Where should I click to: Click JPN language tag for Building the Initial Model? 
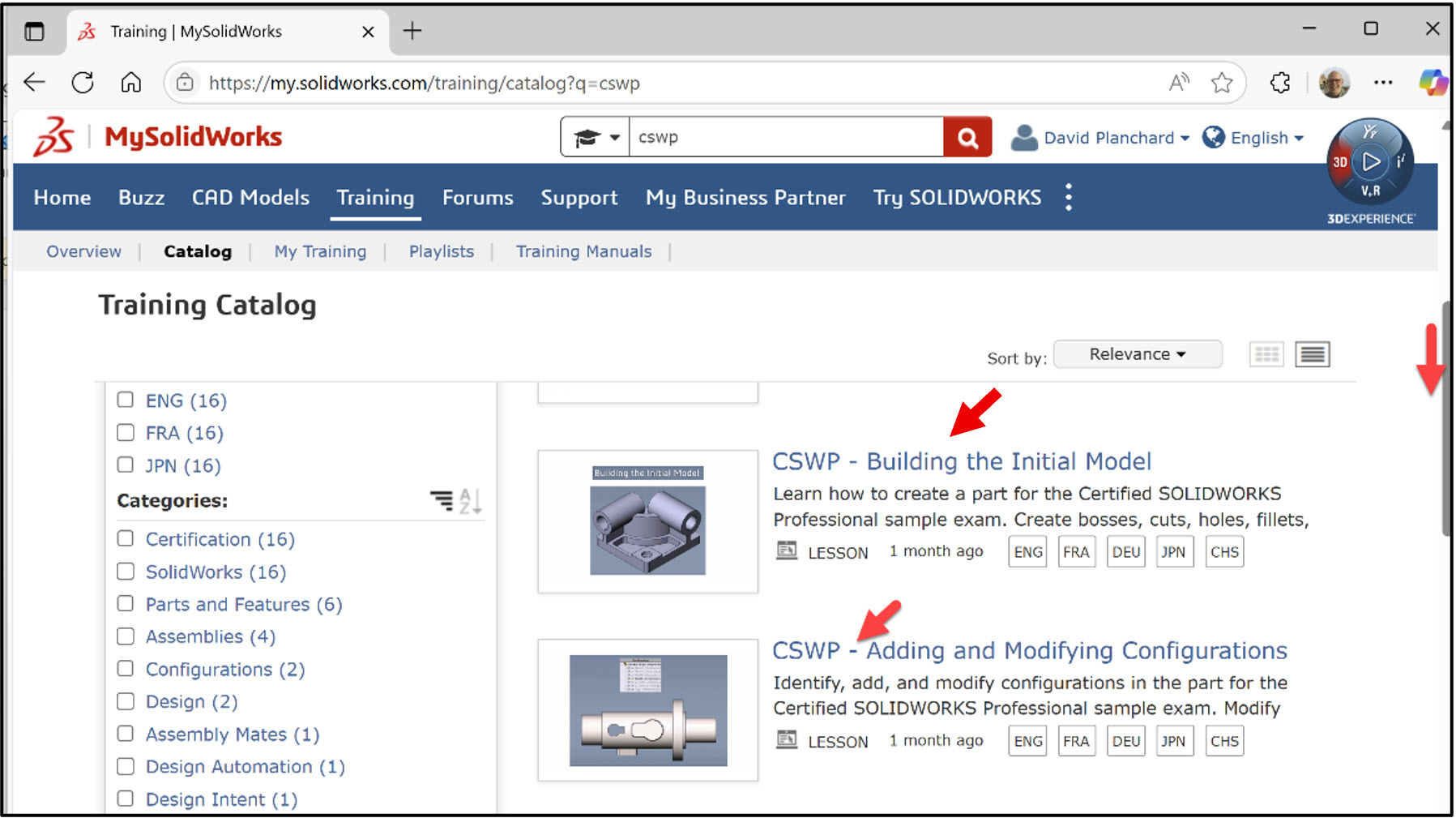click(1174, 551)
